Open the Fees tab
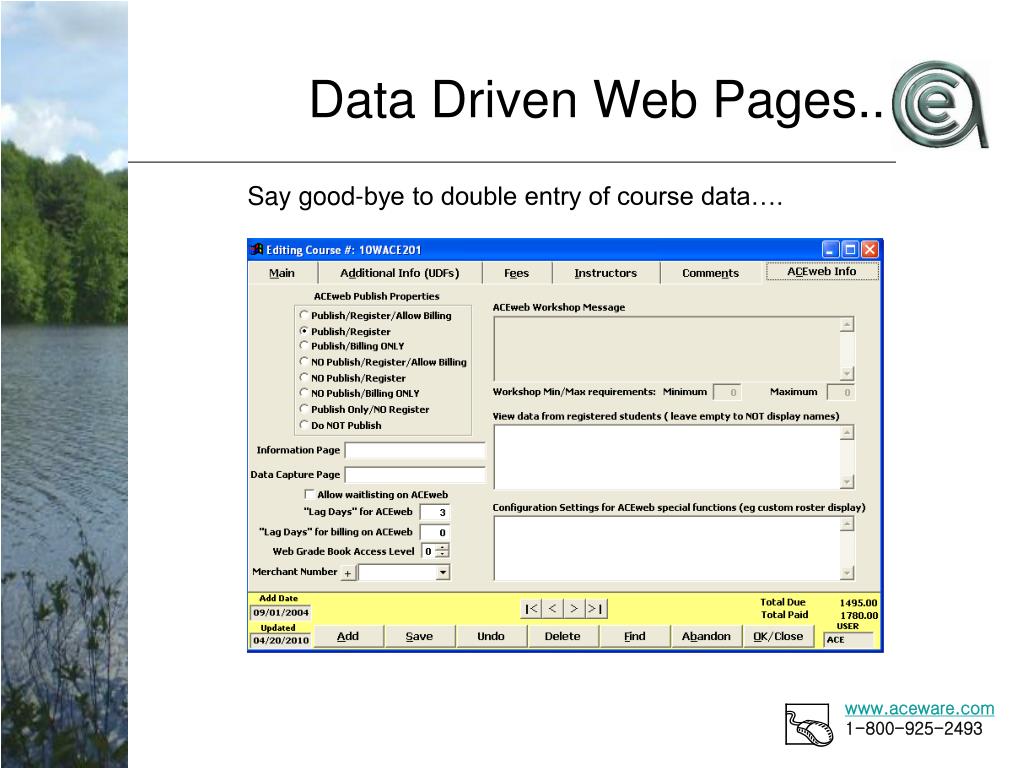This screenshot has width=1024, height=768. (x=517, y=273)
